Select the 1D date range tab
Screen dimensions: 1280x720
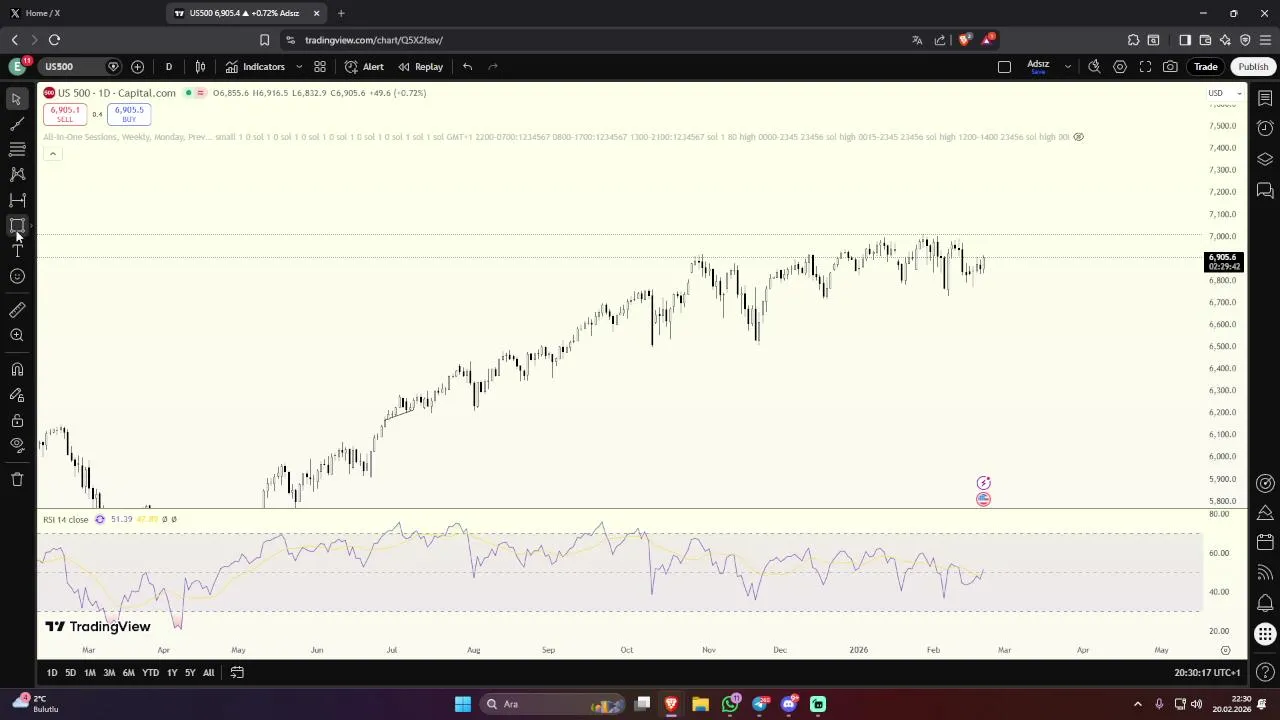coord(52,673)
